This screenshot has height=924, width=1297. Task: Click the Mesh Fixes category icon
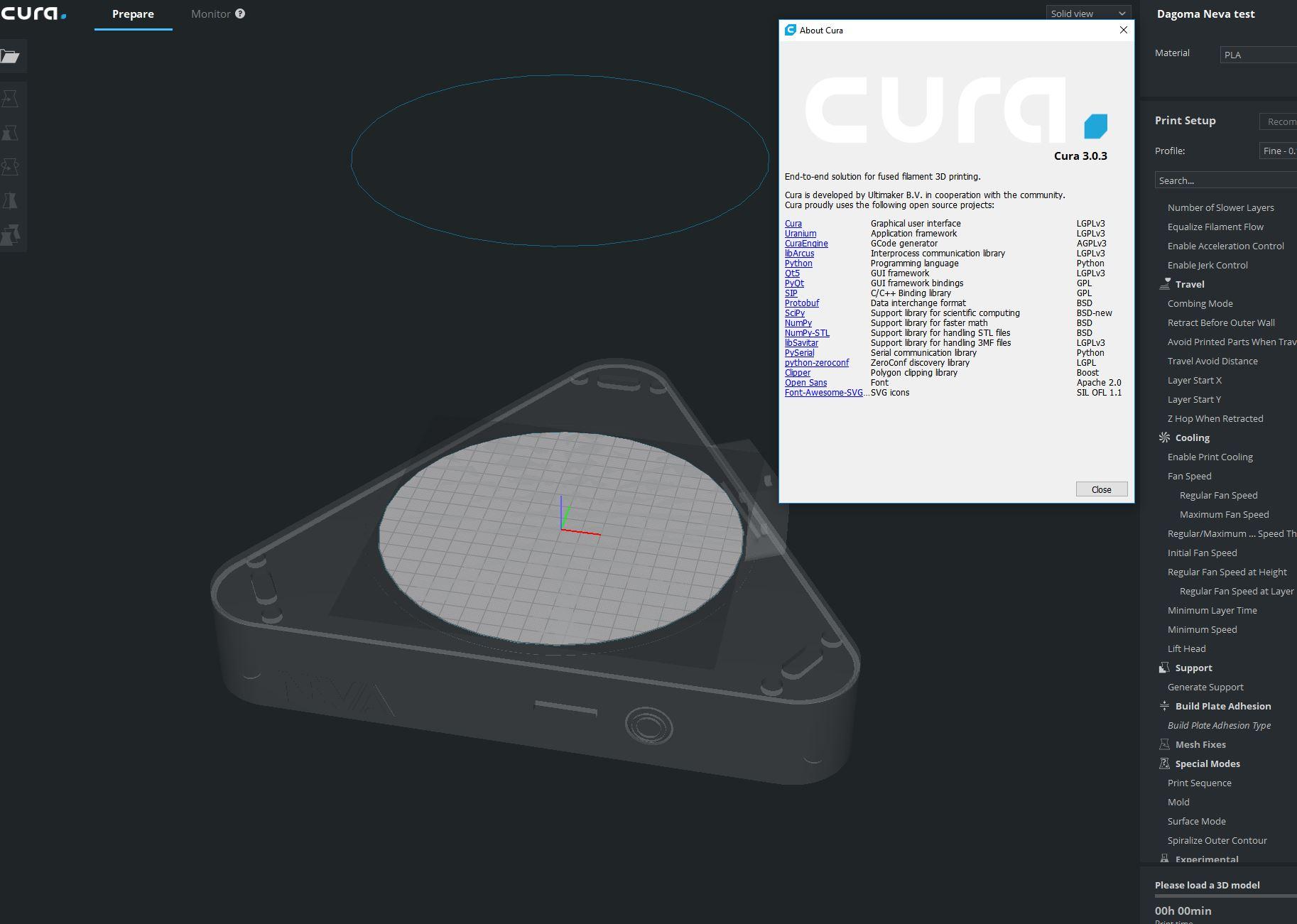(x=1164, y=744)
